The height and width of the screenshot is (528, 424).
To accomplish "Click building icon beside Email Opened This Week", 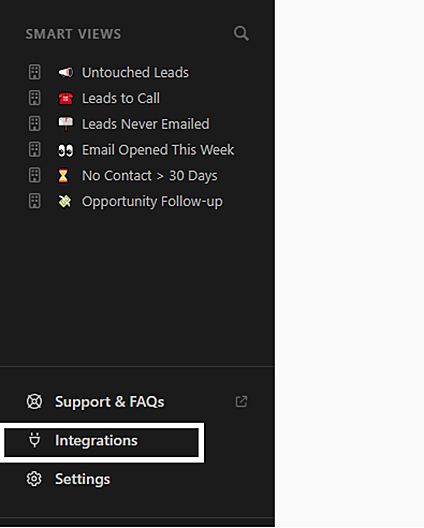I will [34, 150].
